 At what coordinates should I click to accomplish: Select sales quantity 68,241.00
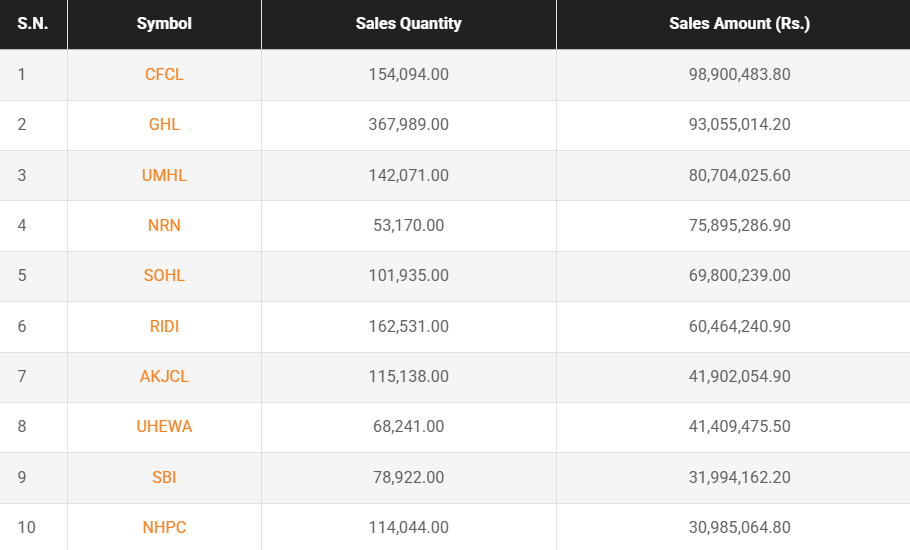(x=409, y=426)
